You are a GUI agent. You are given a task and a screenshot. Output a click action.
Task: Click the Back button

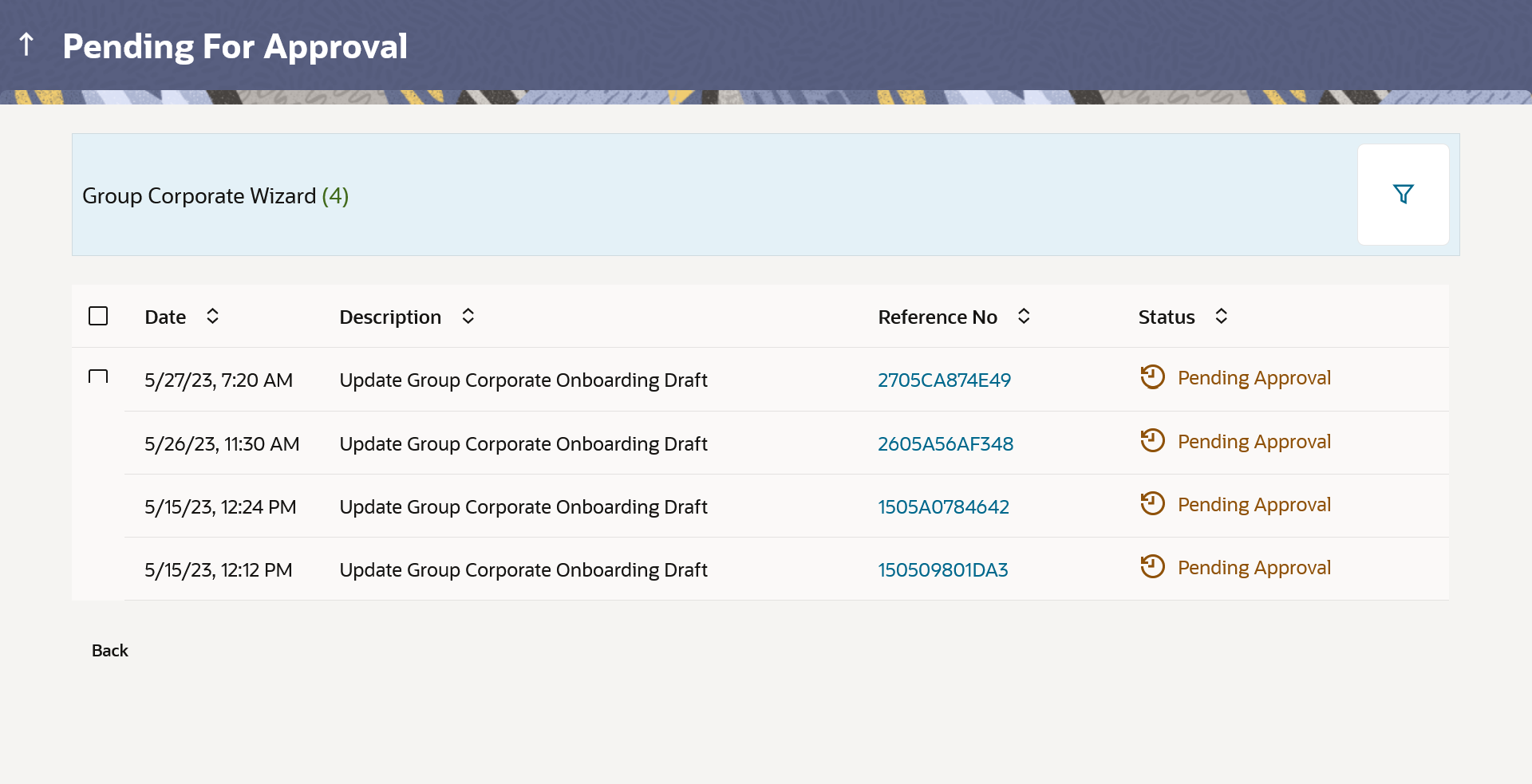tap(110, 651)
